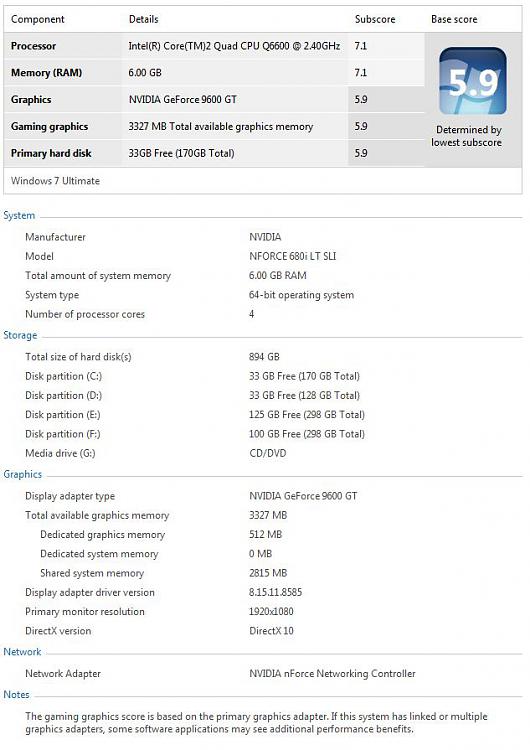
Task: Click the System section heading
Action: coord(19,216)
